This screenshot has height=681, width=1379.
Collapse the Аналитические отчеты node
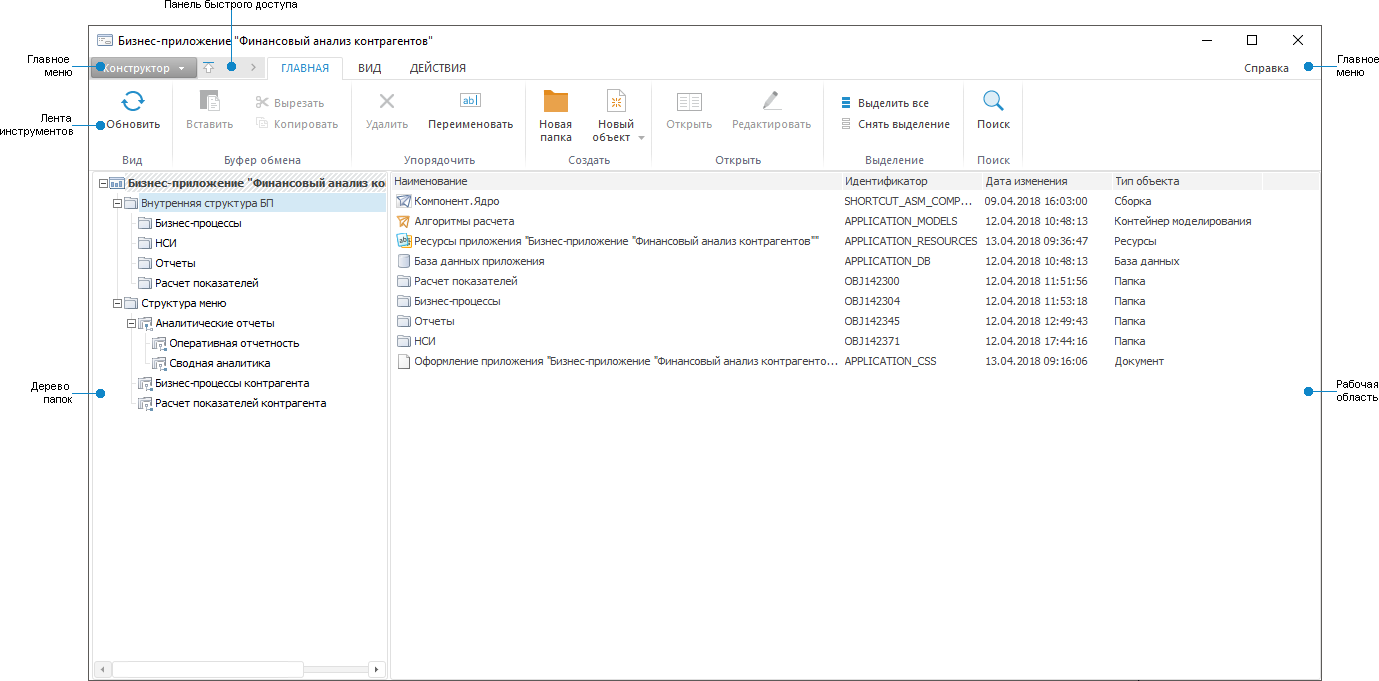(131, 323)
